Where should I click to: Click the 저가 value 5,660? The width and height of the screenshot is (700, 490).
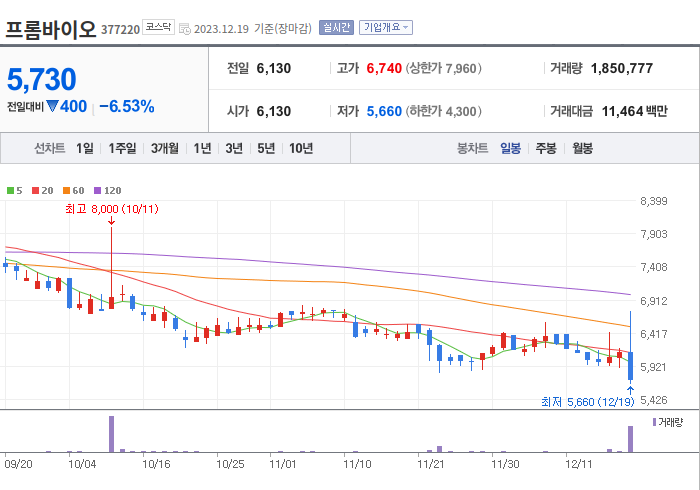(384, 111)
